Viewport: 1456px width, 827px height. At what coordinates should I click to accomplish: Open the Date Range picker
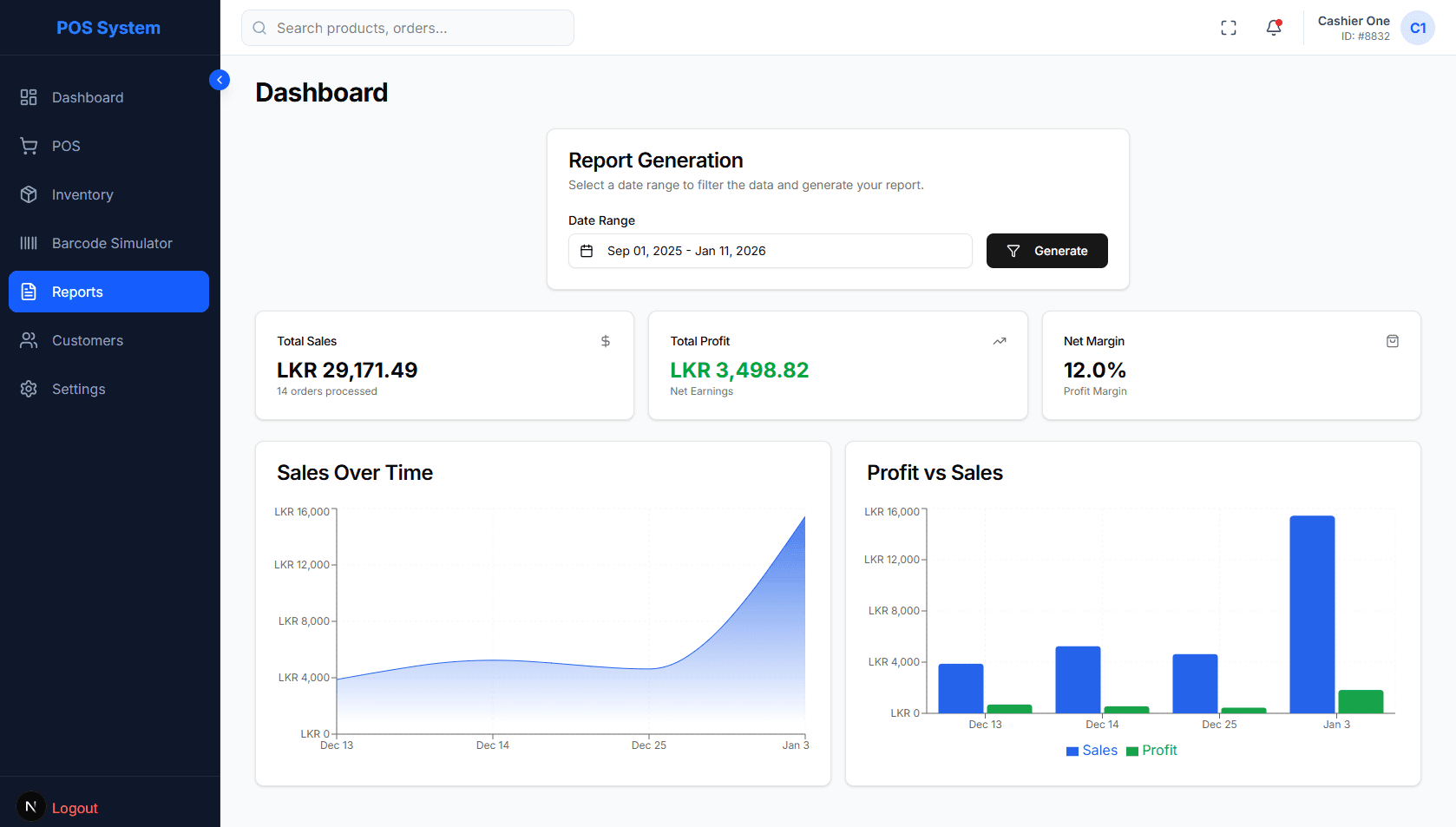pyautogui.click(x=770, y=251)
